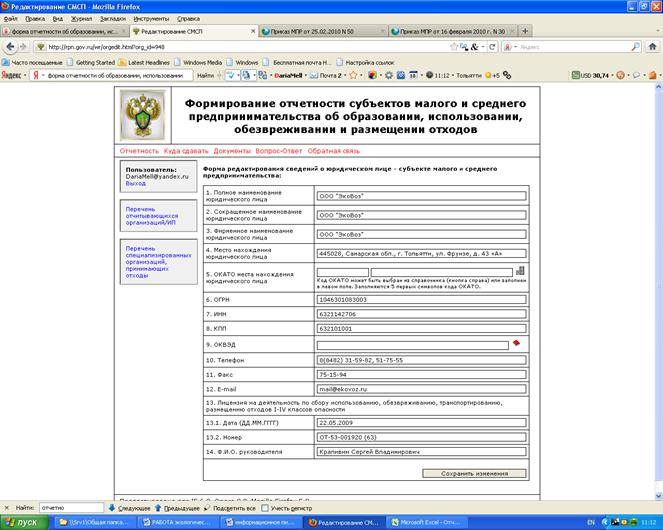
Task: Click the Яндекс logo on the toolbar
Action: (11, 75)
